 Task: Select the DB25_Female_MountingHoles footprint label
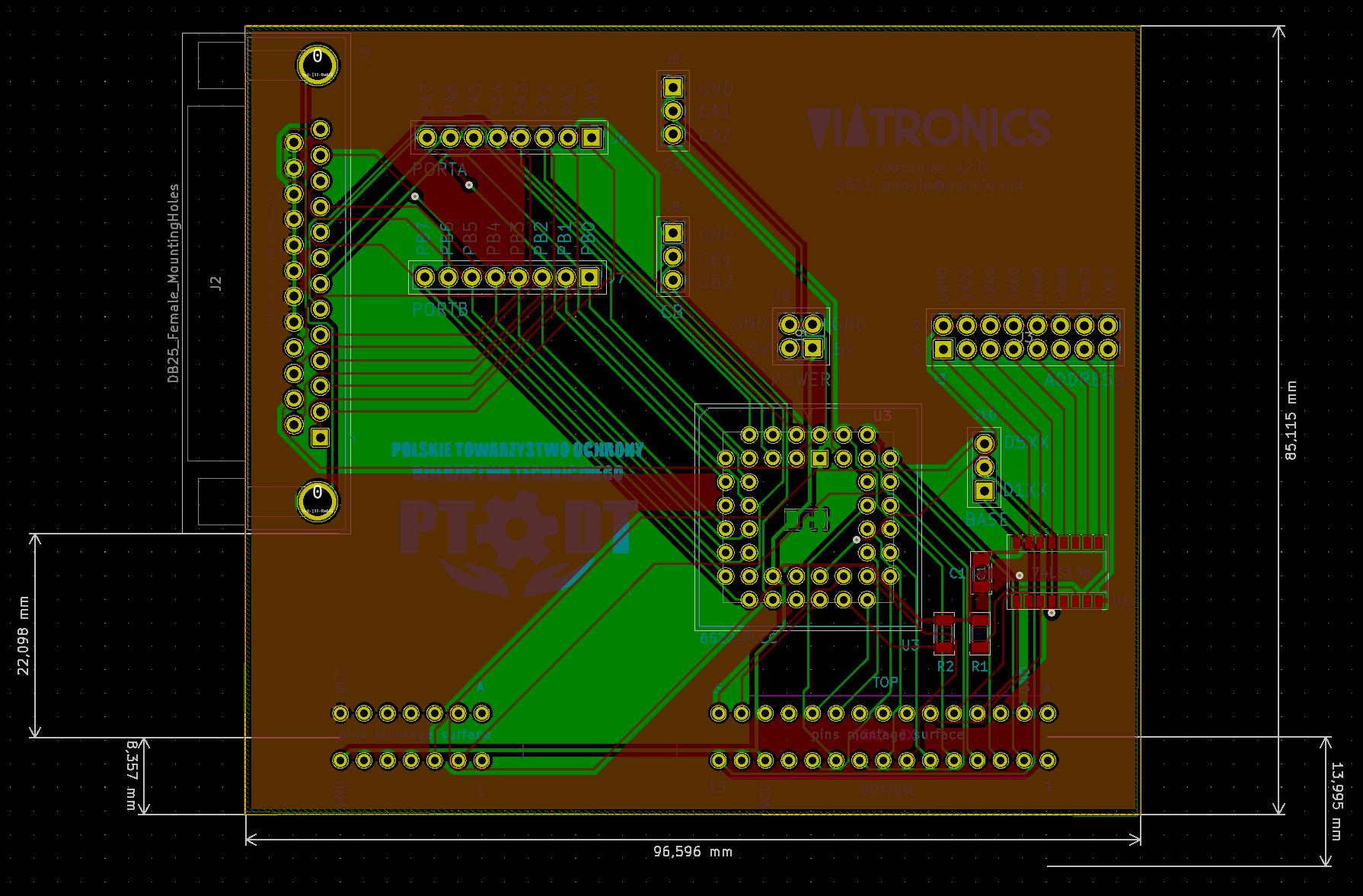pos(174,283)
